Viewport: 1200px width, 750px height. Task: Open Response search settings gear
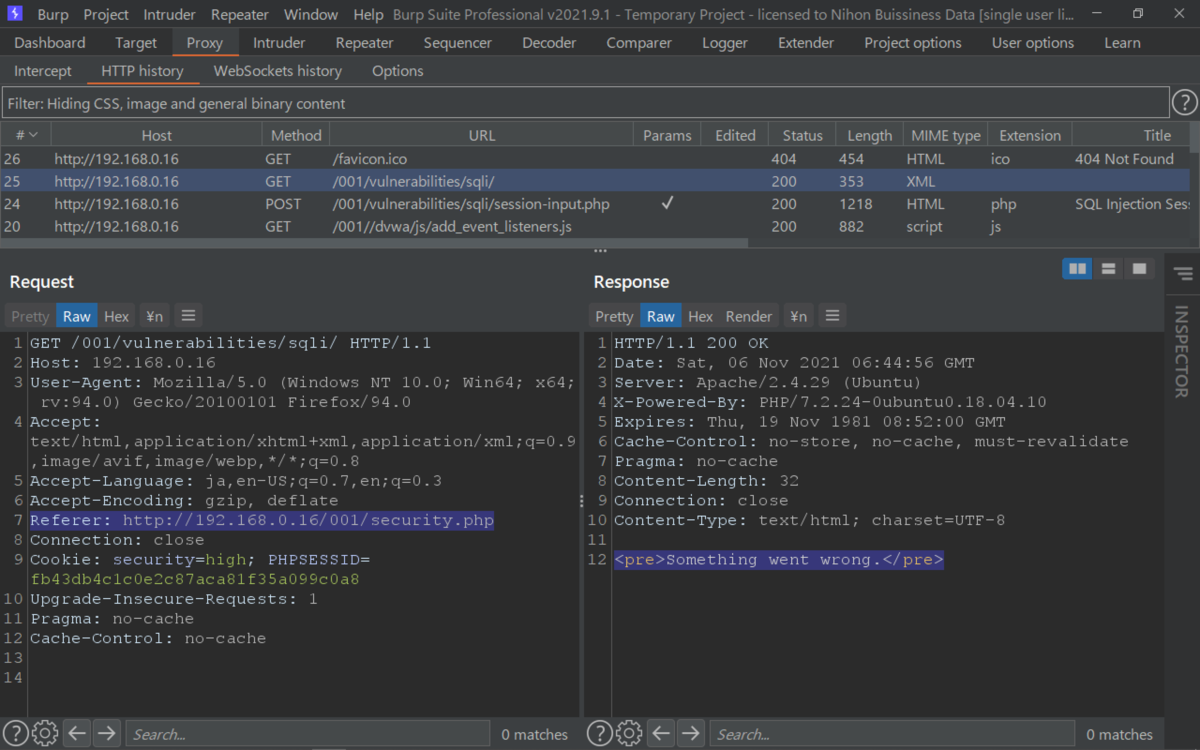(629, 733)
